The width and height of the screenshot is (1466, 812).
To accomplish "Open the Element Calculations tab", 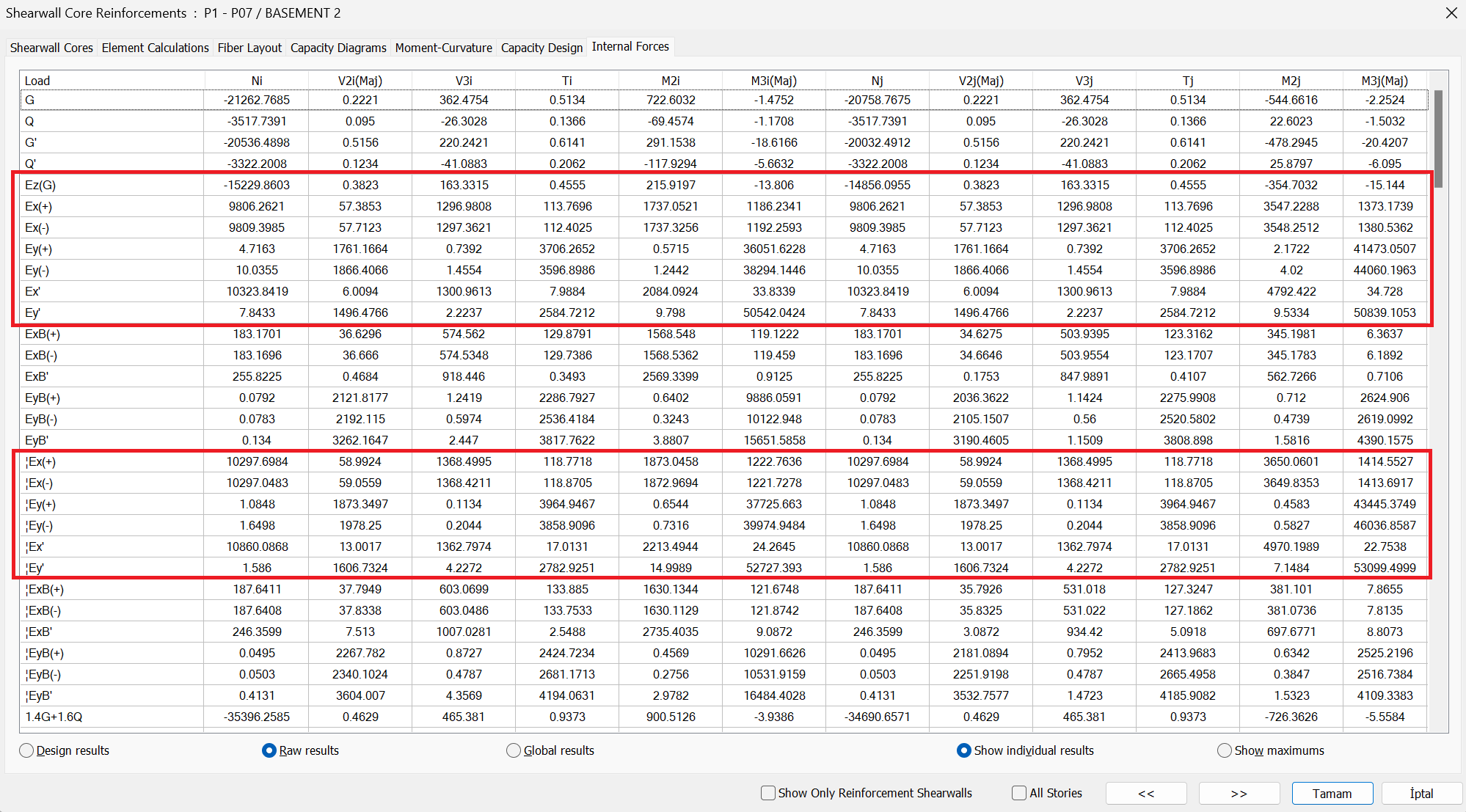I will [155, 48].
